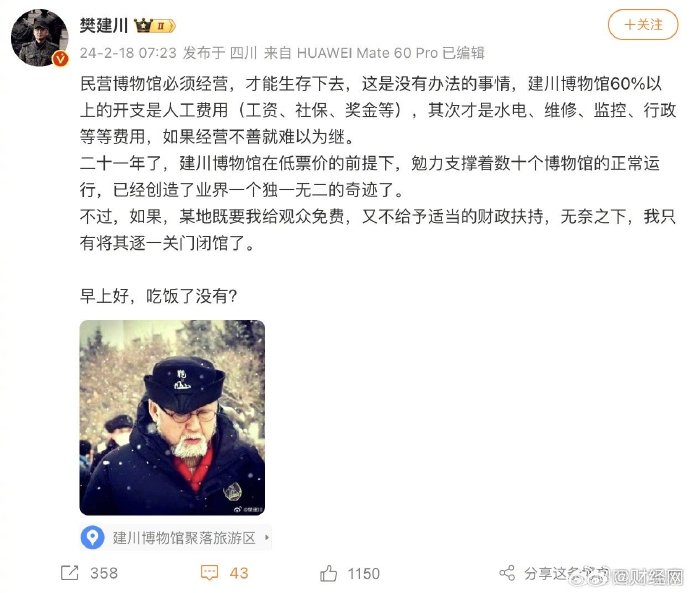Expand location details via small arrow
Screen dimensions: 690x593
(267, 538)
